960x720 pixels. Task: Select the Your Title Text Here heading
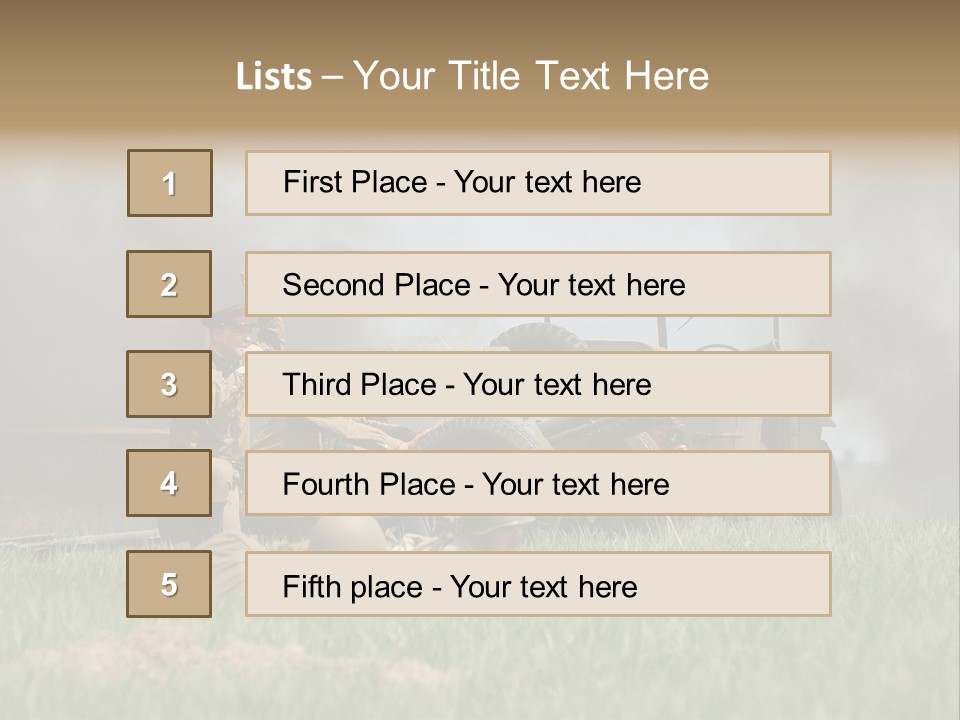point(531,76)
